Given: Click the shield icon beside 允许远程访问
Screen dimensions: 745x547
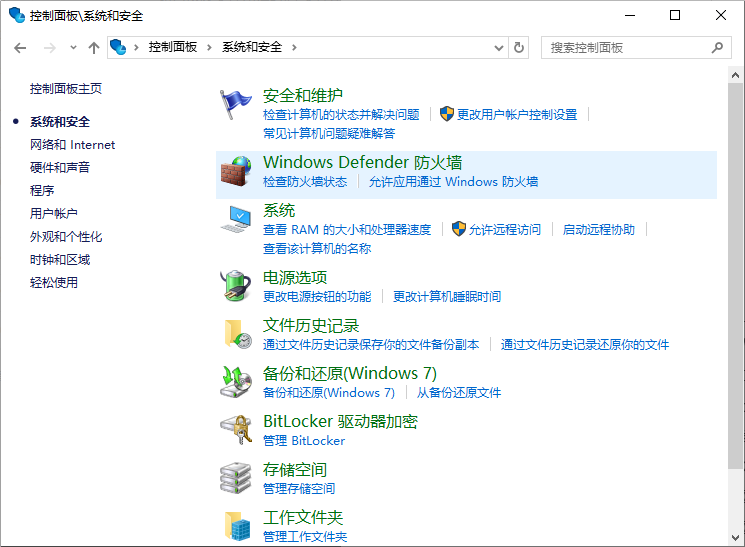Looking at the screenshot, I should [458, 229].
